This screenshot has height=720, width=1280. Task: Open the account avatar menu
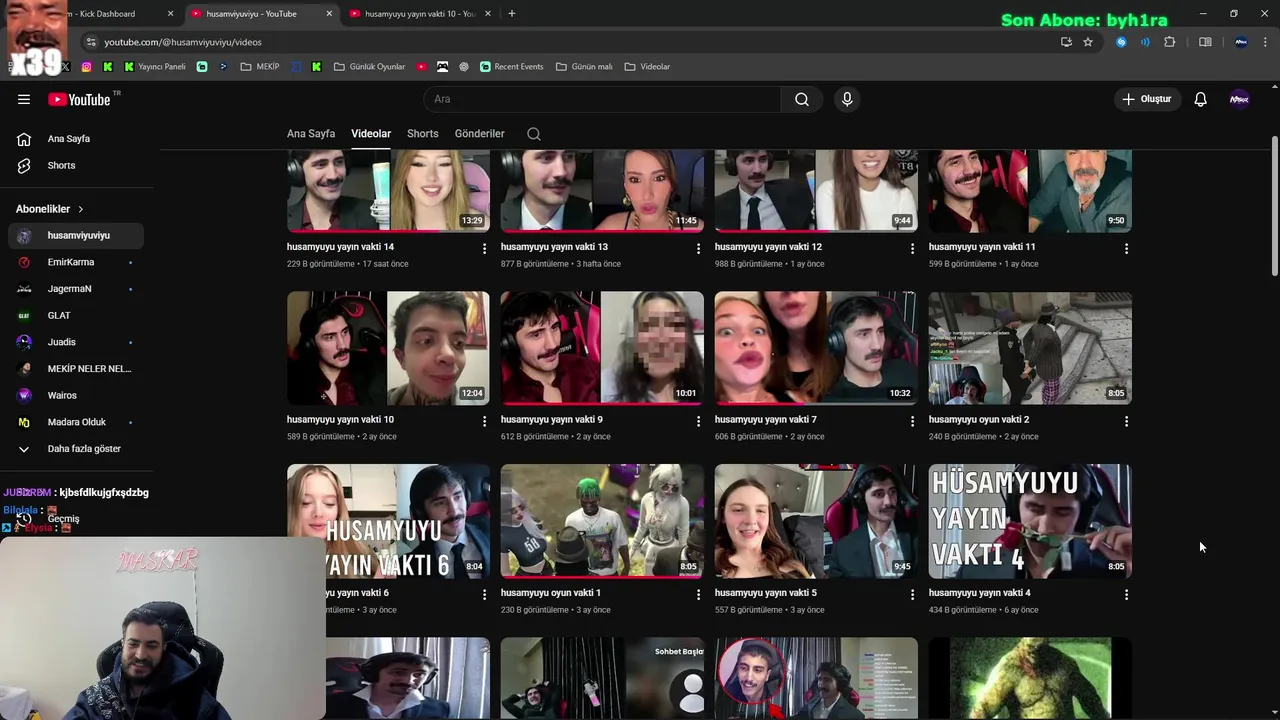[x=1239, y=99]
